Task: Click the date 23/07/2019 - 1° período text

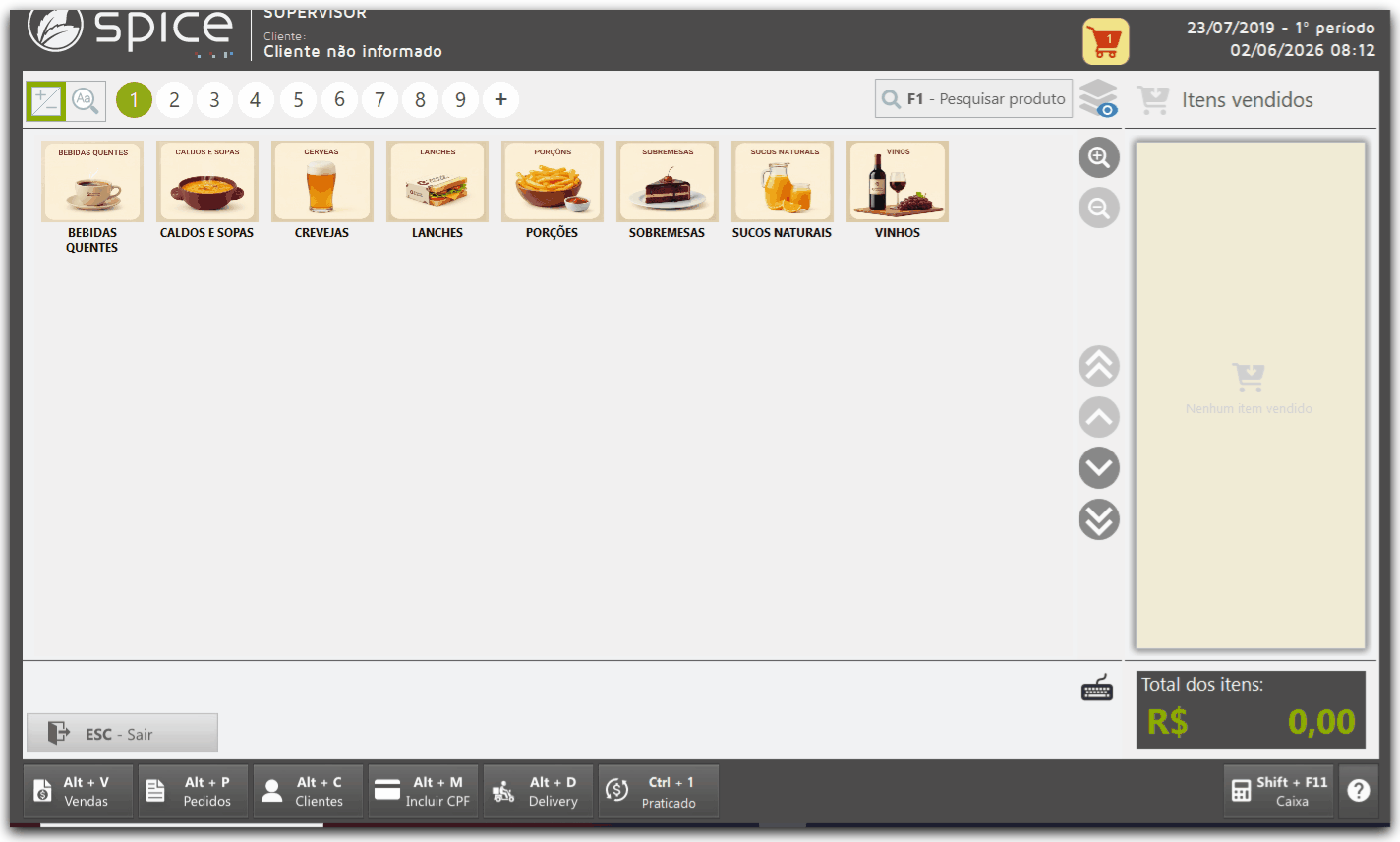Action: [1280, 28]
